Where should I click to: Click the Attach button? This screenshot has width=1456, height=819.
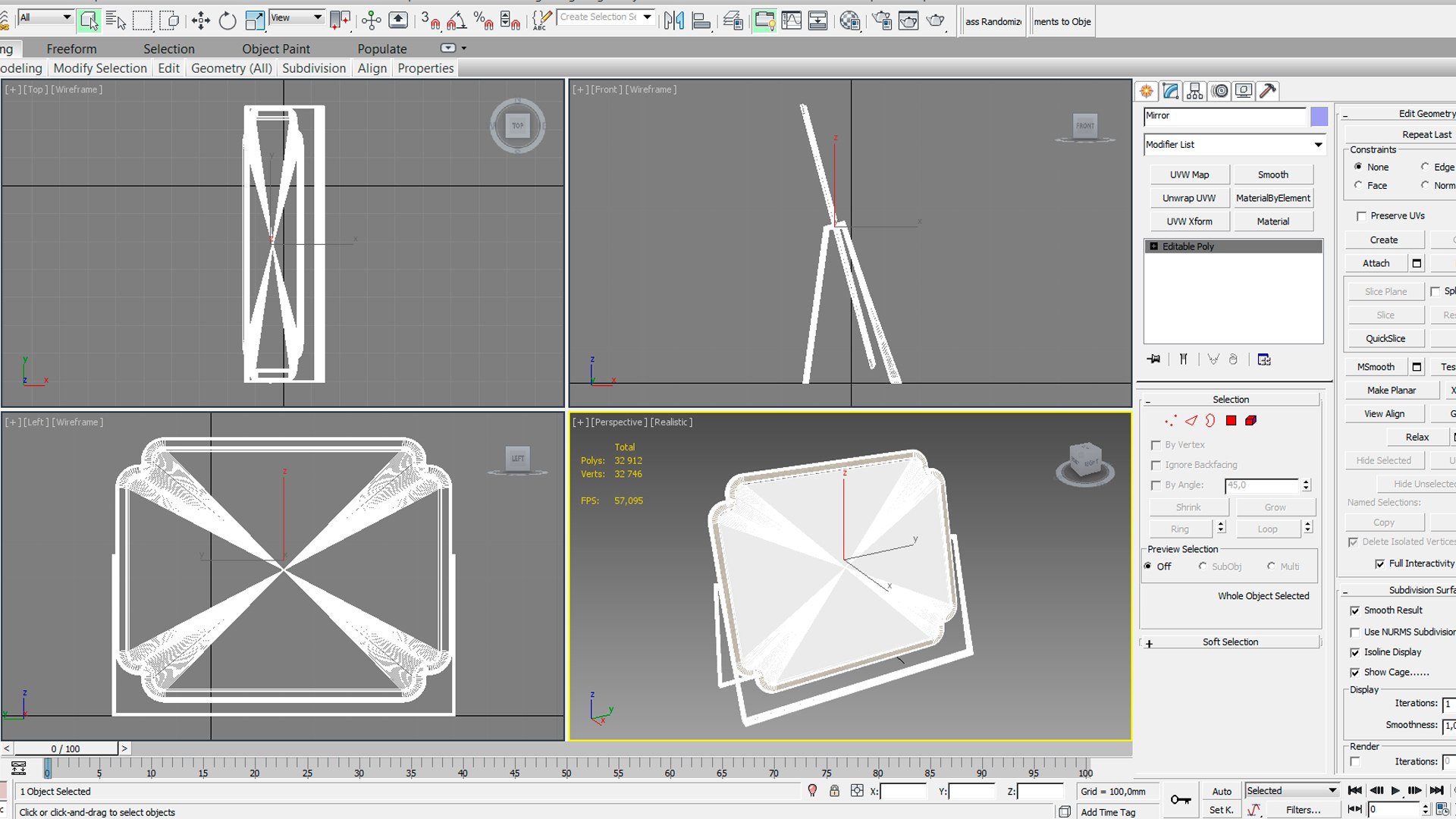pos(1376,263)
